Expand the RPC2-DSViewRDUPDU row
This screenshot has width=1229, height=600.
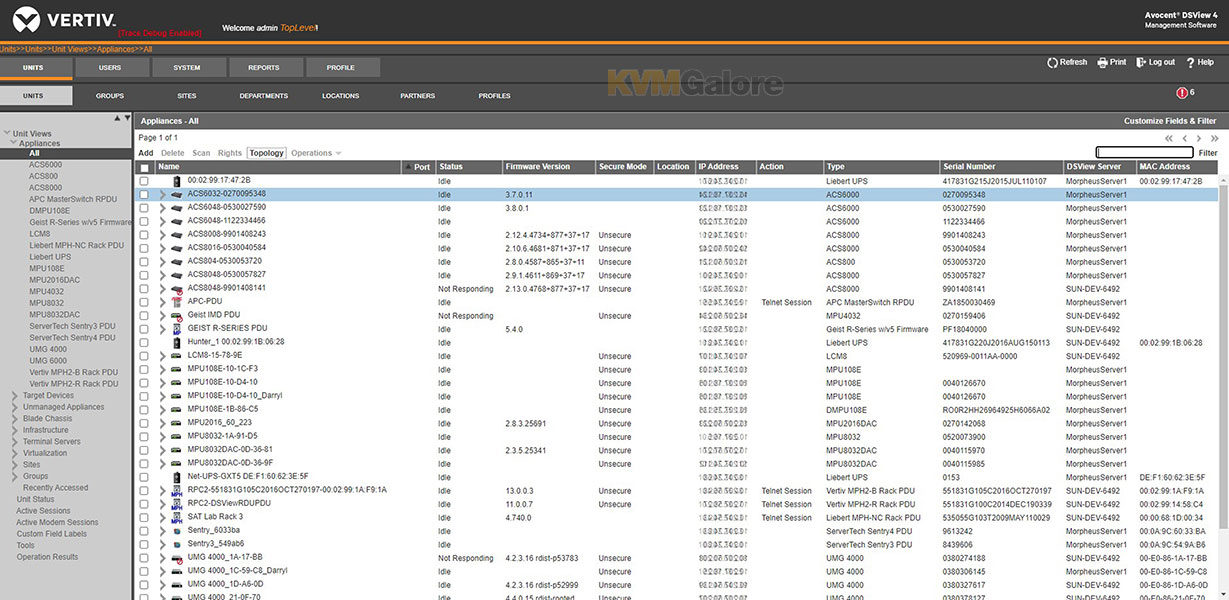tap(162, 504)
